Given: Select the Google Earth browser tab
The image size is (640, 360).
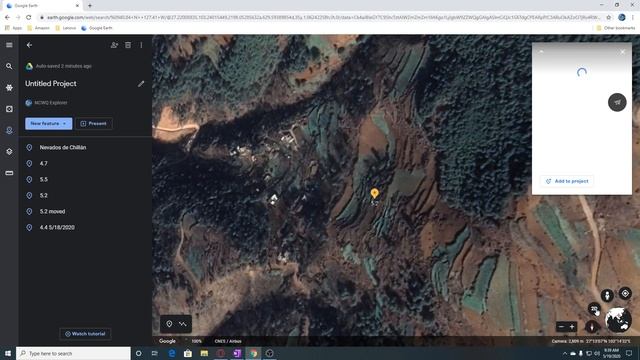Looking at the screenshot, I should coord(41,6).
